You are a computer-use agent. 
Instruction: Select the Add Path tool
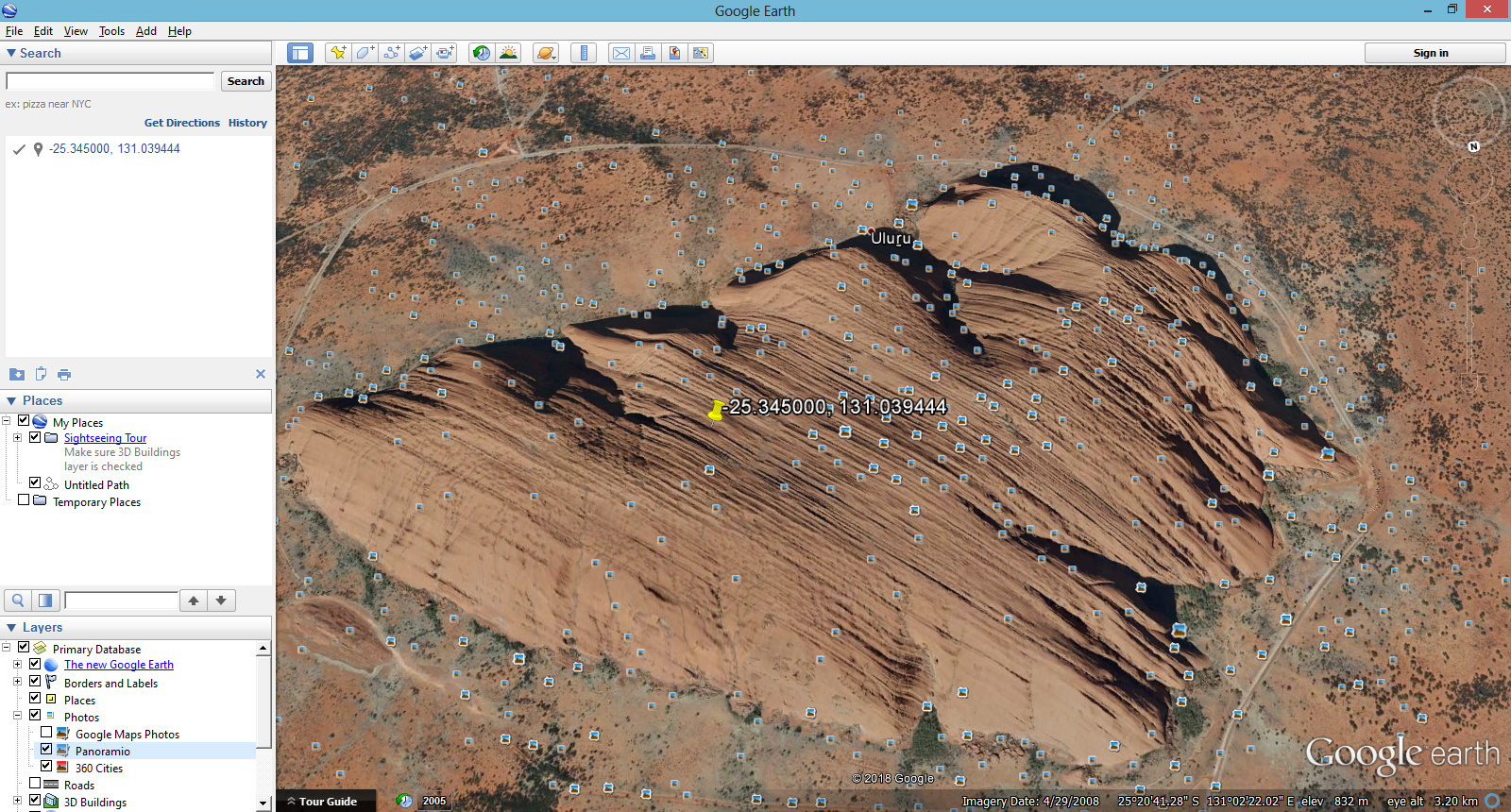point(391,53)
